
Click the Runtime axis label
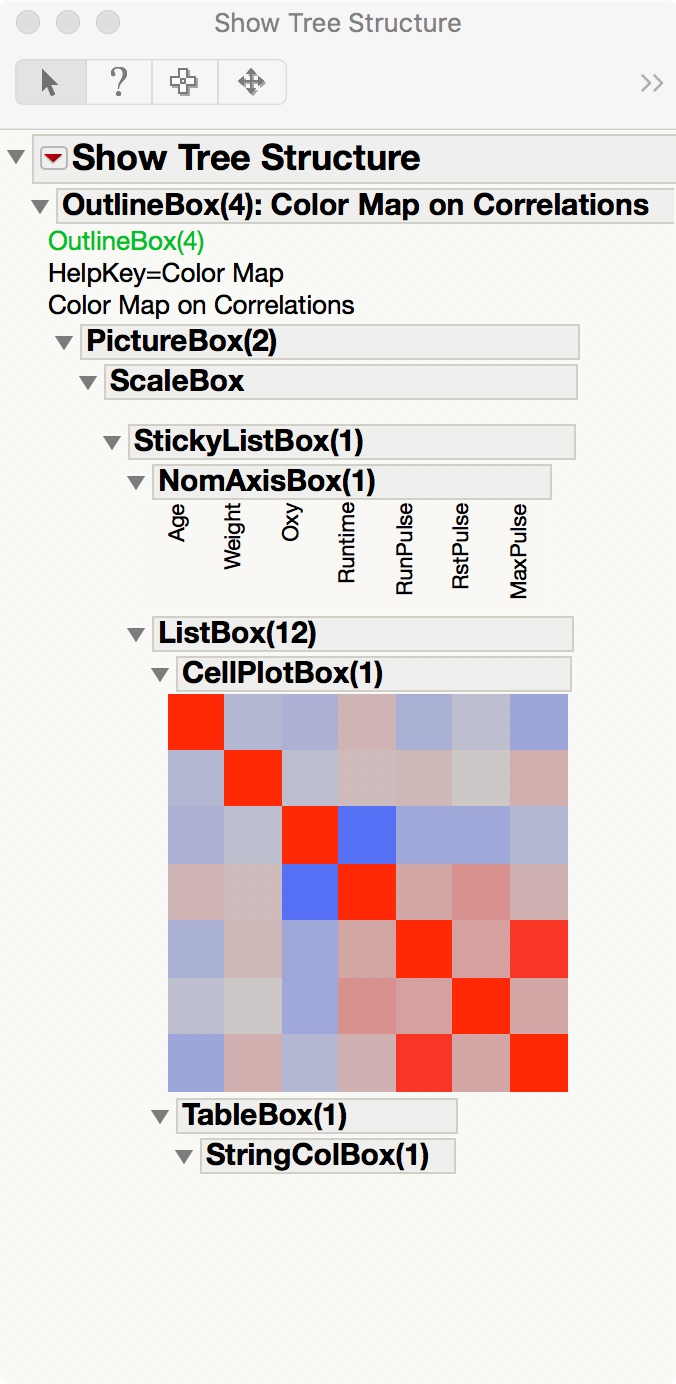[x=347, y=542]
